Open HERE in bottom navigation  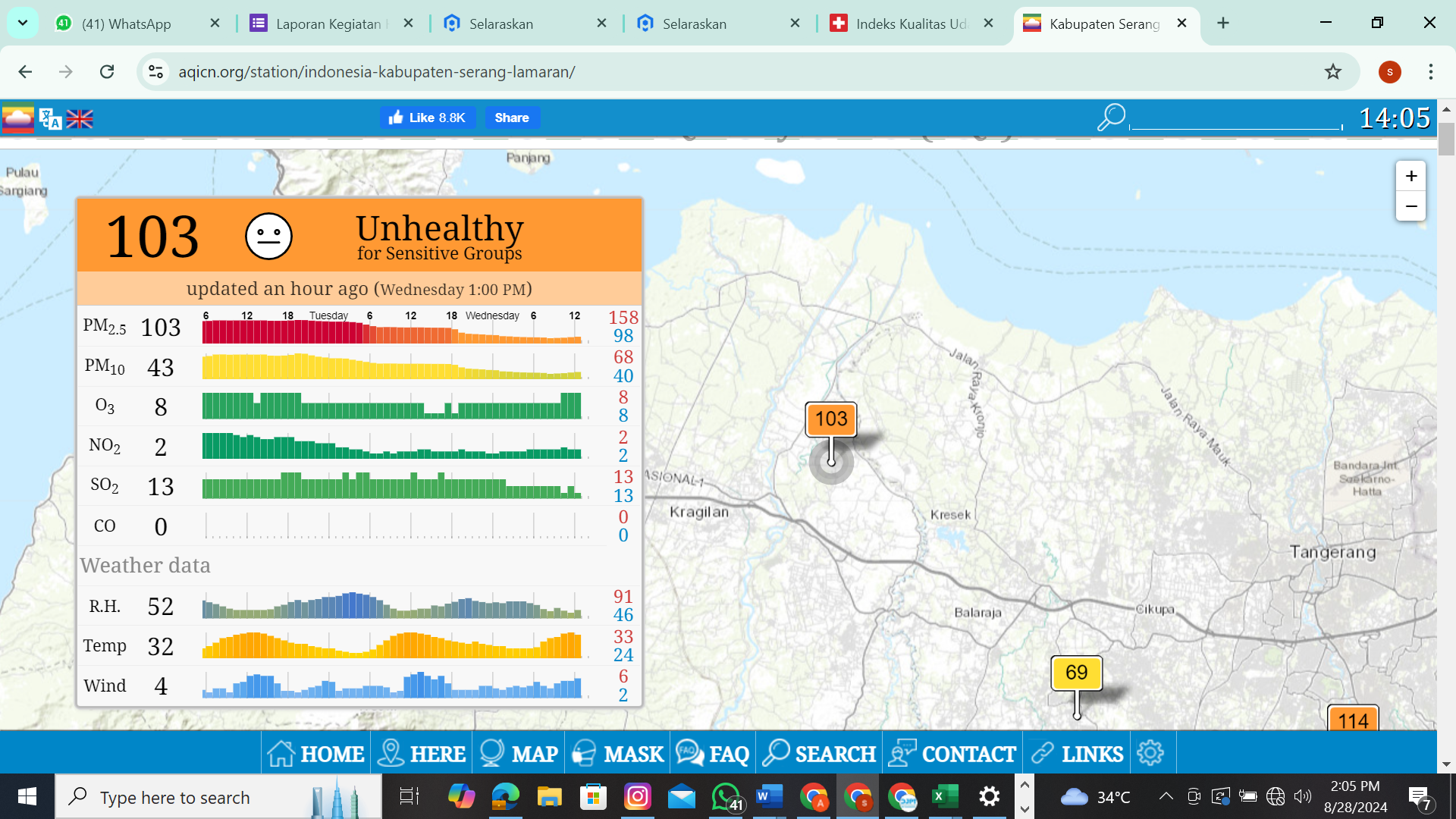(x=422, y=754)
